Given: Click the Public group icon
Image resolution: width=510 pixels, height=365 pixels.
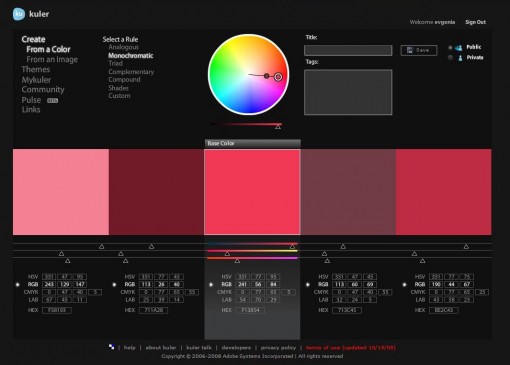Looking at the screenshot, I should 459,48.
